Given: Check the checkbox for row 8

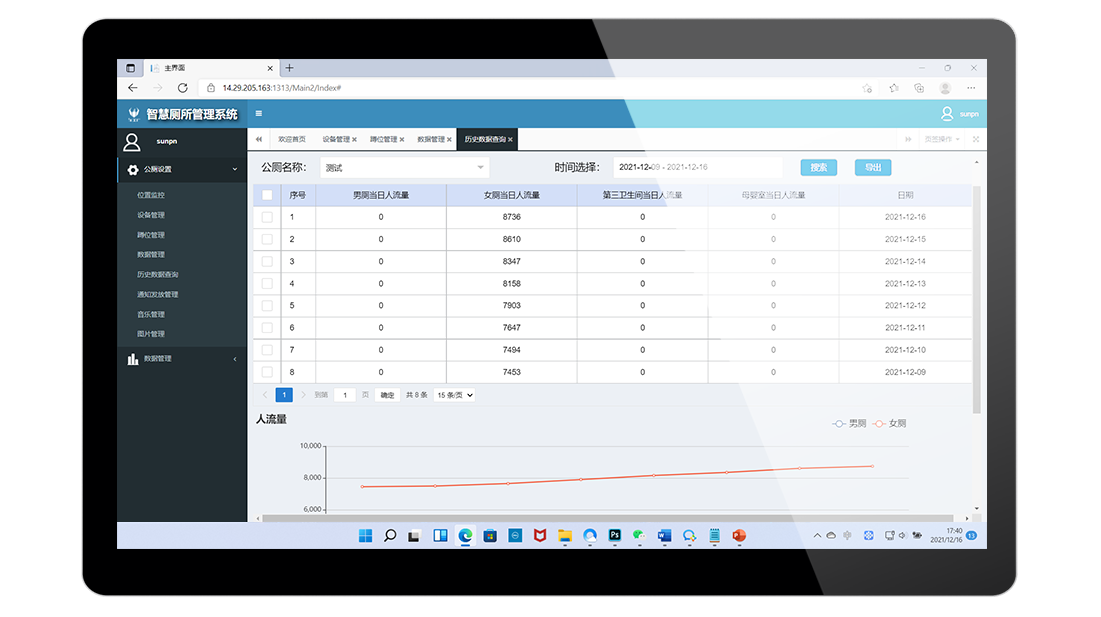Looking at the screenshot, I should (x=267, y=372).
